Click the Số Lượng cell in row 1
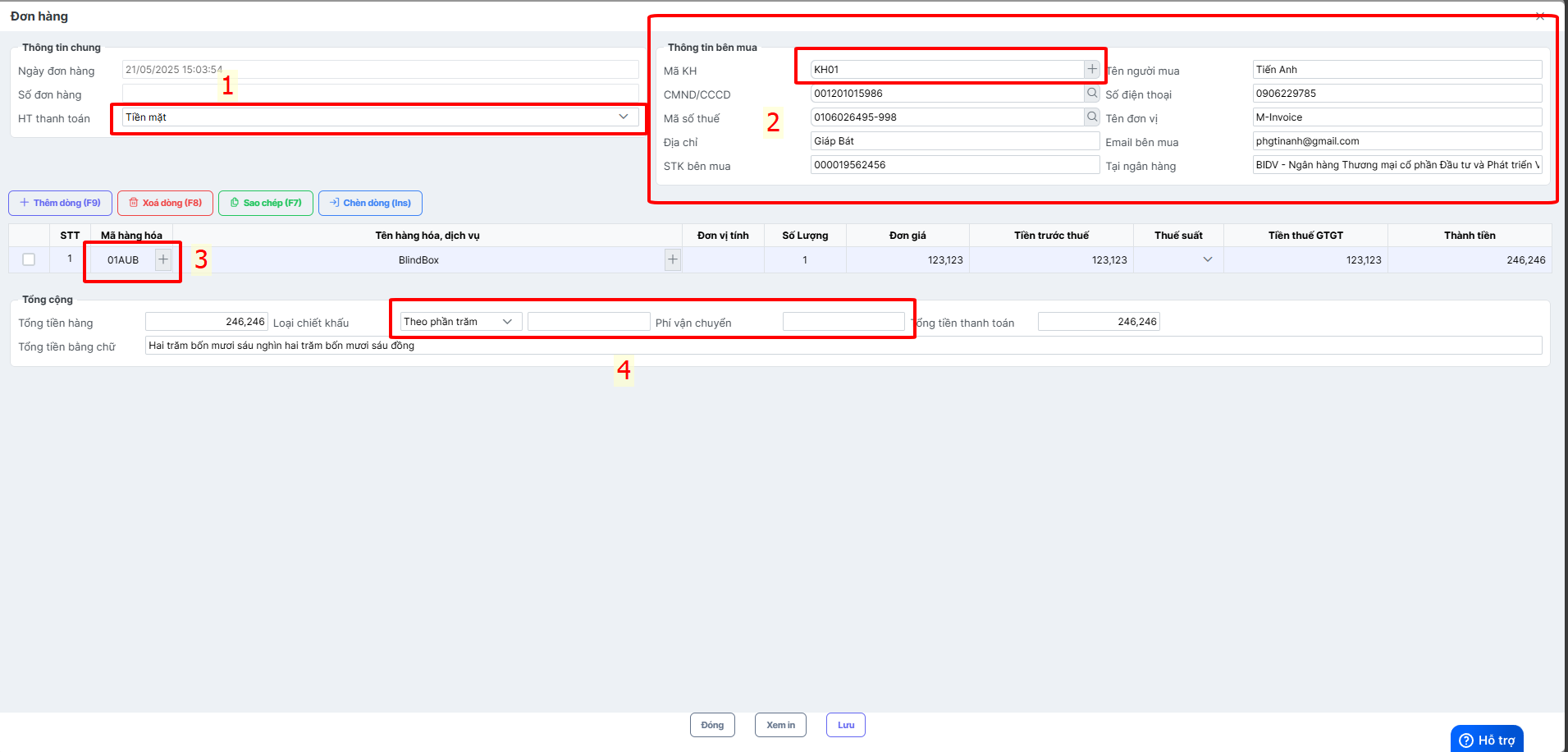Image resolution: width=1568 pixels, height=752 pixels. [x=805, y=259]
